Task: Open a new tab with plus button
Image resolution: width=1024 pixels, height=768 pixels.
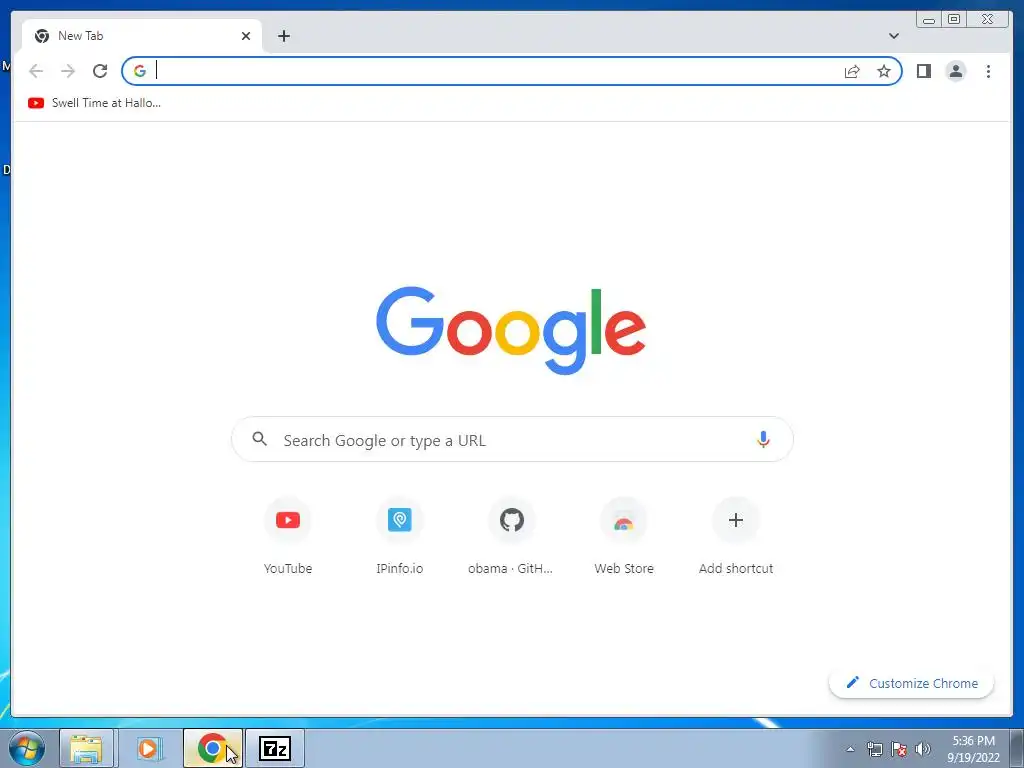Action: point(283,36)
